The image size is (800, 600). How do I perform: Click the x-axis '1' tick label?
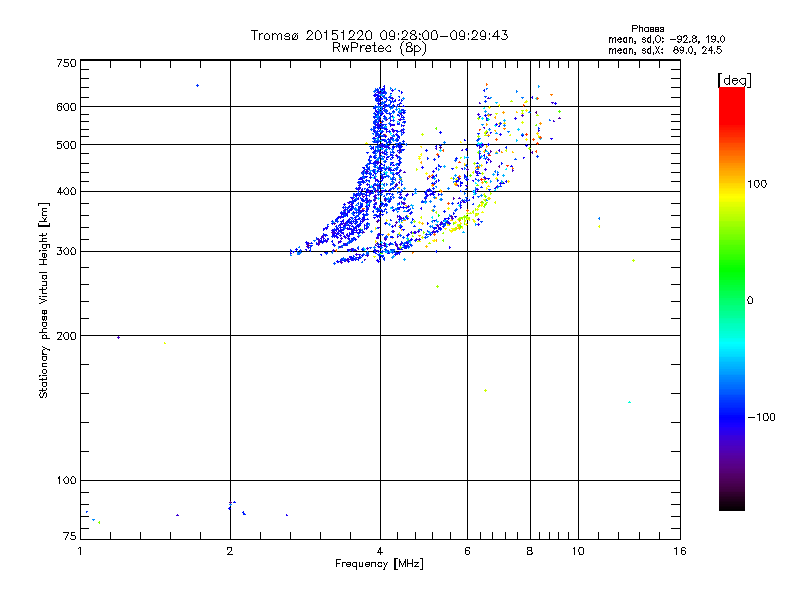click(80, 551)
